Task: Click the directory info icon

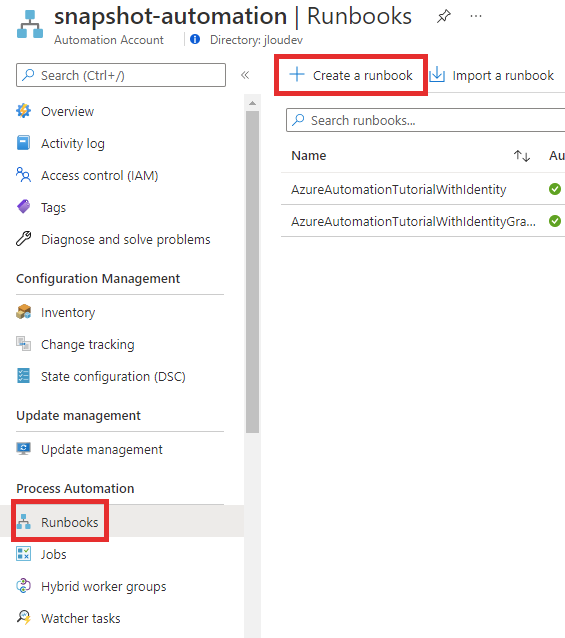Action: pos(195,39)
